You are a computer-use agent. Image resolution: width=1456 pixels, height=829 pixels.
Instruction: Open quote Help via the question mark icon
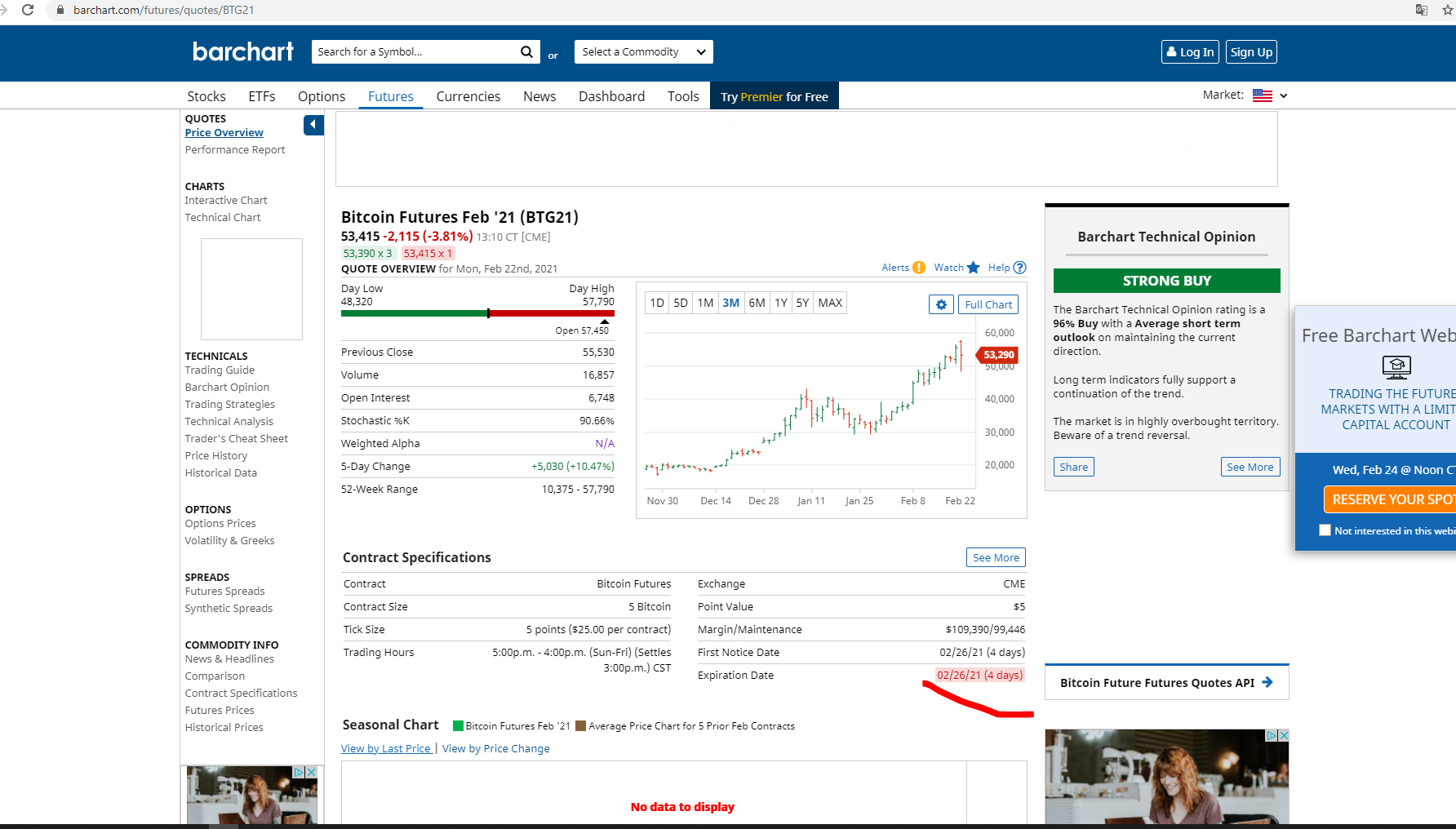coord(1019,268)
